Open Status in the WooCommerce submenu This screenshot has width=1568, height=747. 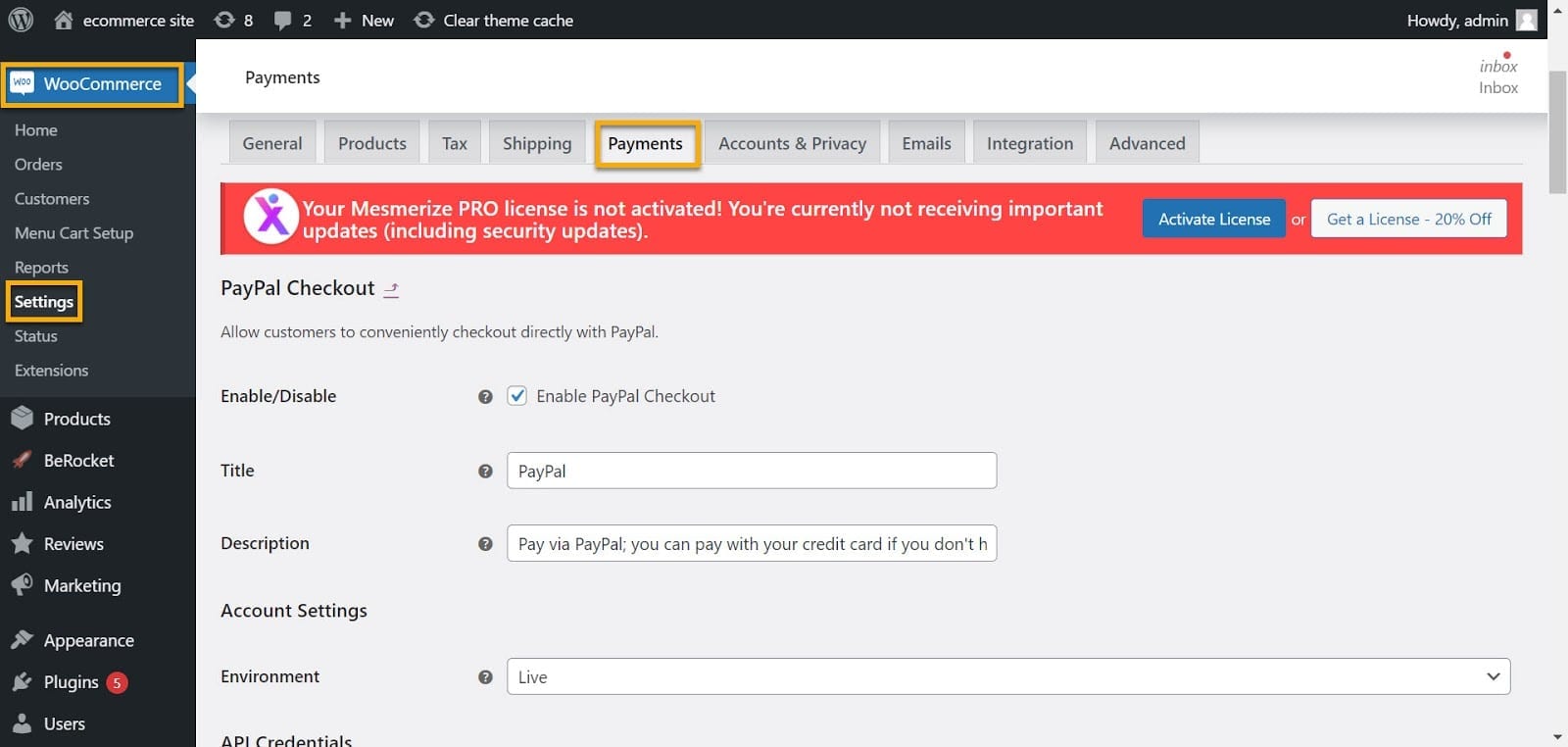[x=36, y=336]
